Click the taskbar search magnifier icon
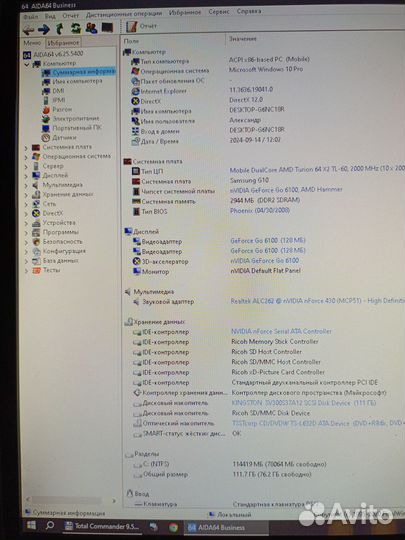 point(50,526)
